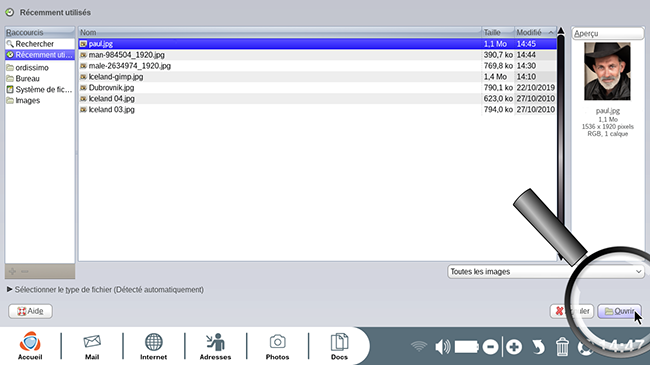This screenshot has width=650, height=365.
Task: Open the Docs documents icon
Action: click(339, 346)
